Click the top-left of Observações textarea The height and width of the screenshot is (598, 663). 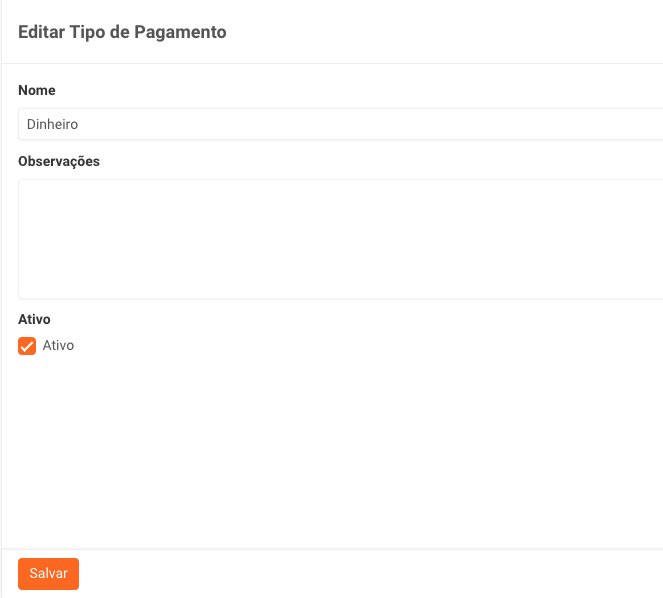pyautogui.click(x=30, y=190)
